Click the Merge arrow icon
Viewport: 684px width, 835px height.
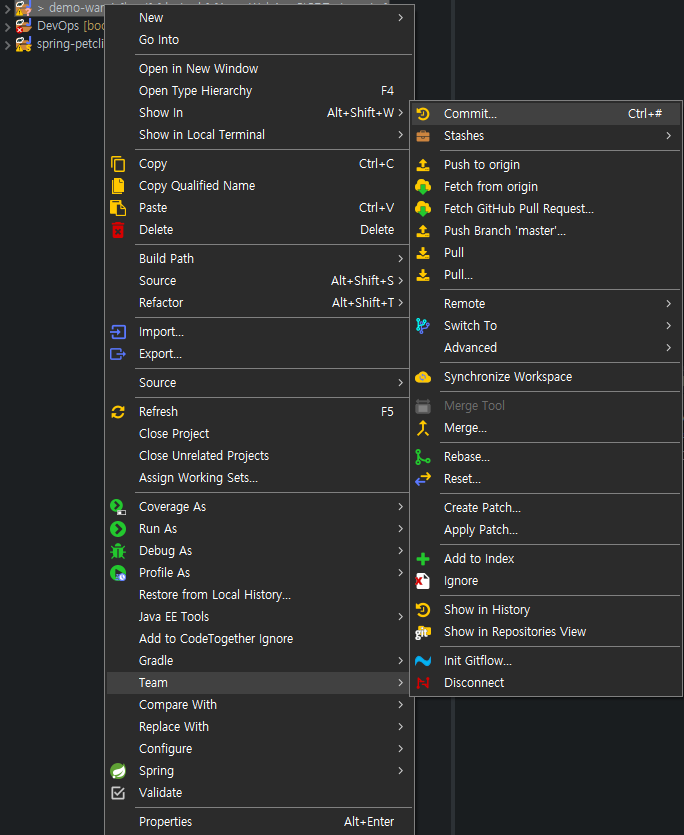pos(423,428)
